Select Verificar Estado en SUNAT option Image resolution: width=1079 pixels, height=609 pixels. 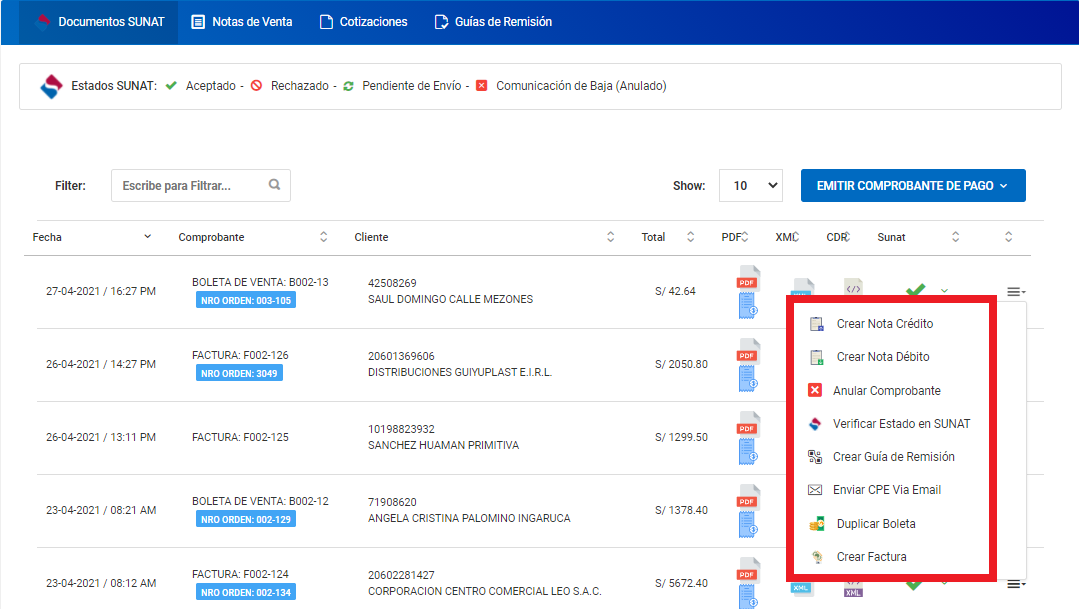pos(901,424)
